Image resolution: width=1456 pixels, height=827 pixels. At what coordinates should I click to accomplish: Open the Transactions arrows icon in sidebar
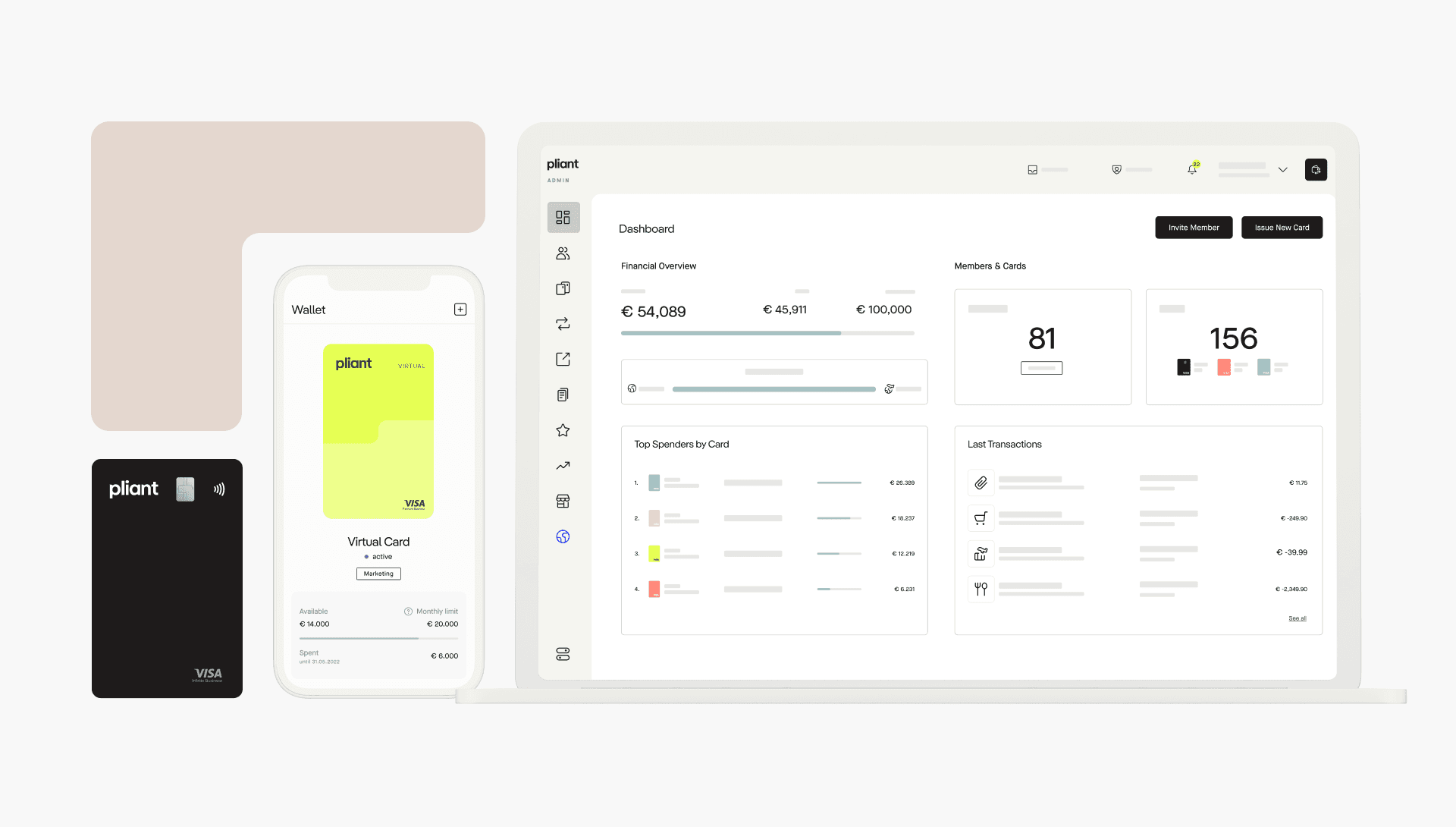[x=563, y=324]
